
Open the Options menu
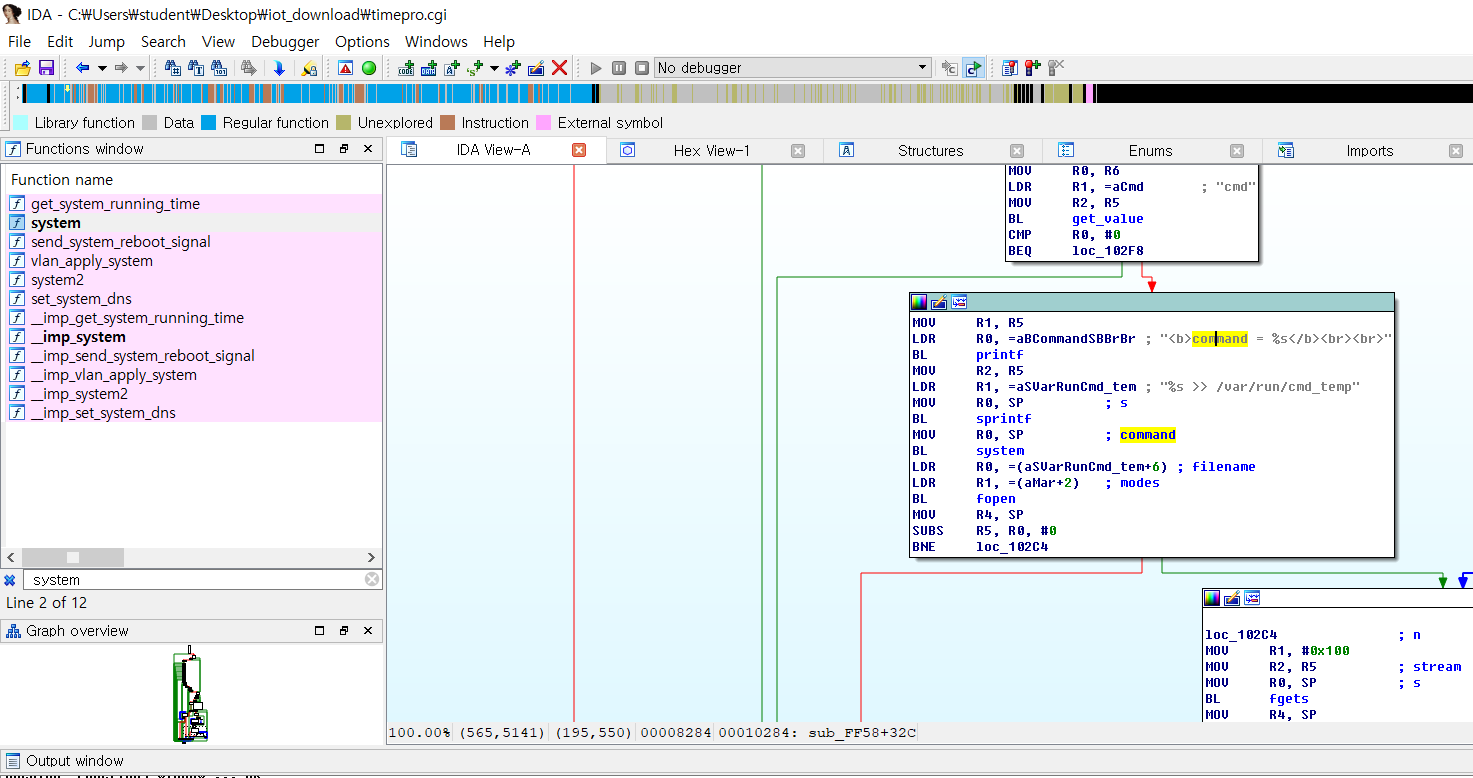(x=362, y=41)
